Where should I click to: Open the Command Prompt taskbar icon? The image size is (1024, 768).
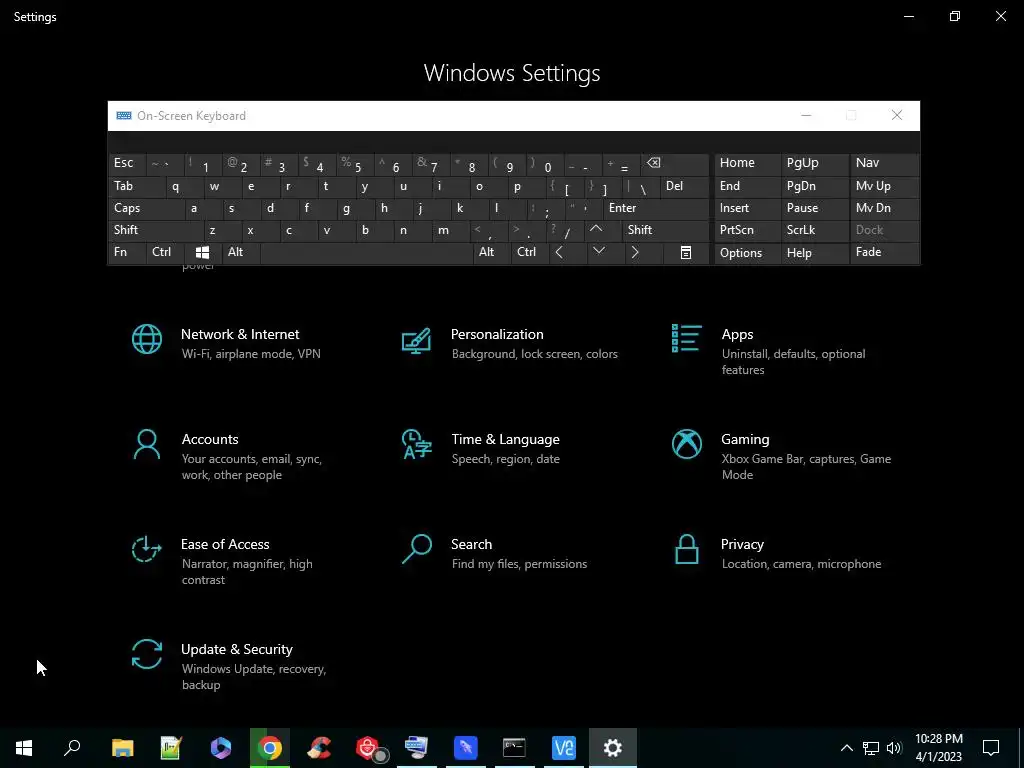tap(514, 748)
